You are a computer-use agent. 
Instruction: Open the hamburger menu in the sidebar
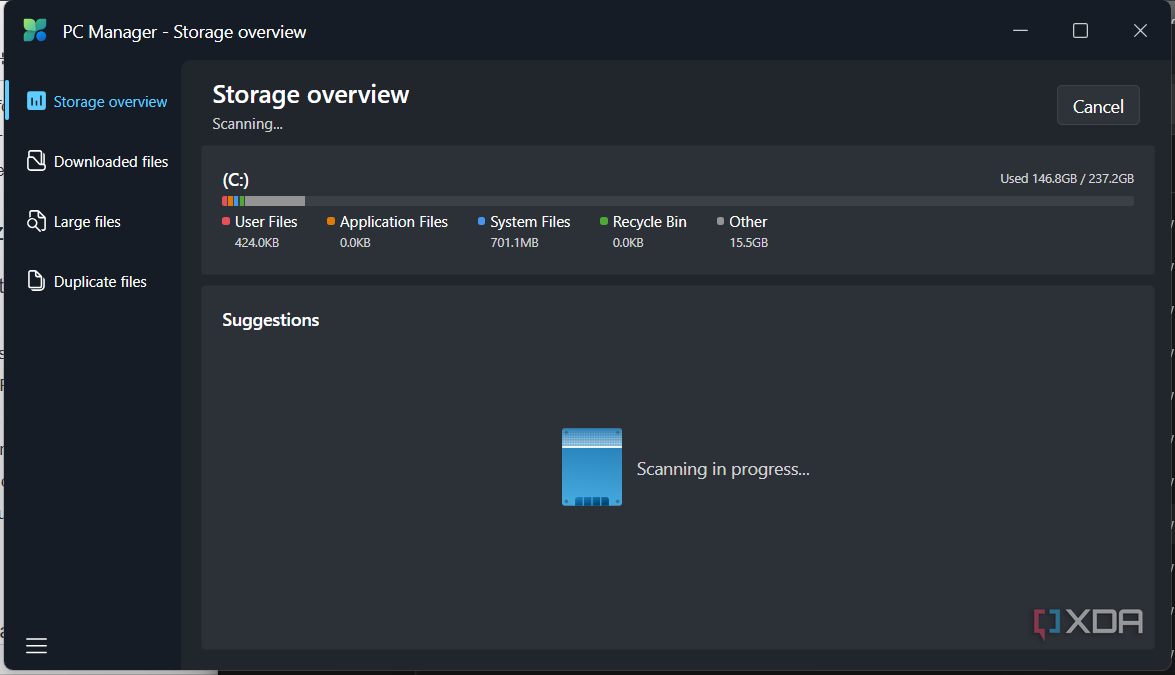[36, 646]
